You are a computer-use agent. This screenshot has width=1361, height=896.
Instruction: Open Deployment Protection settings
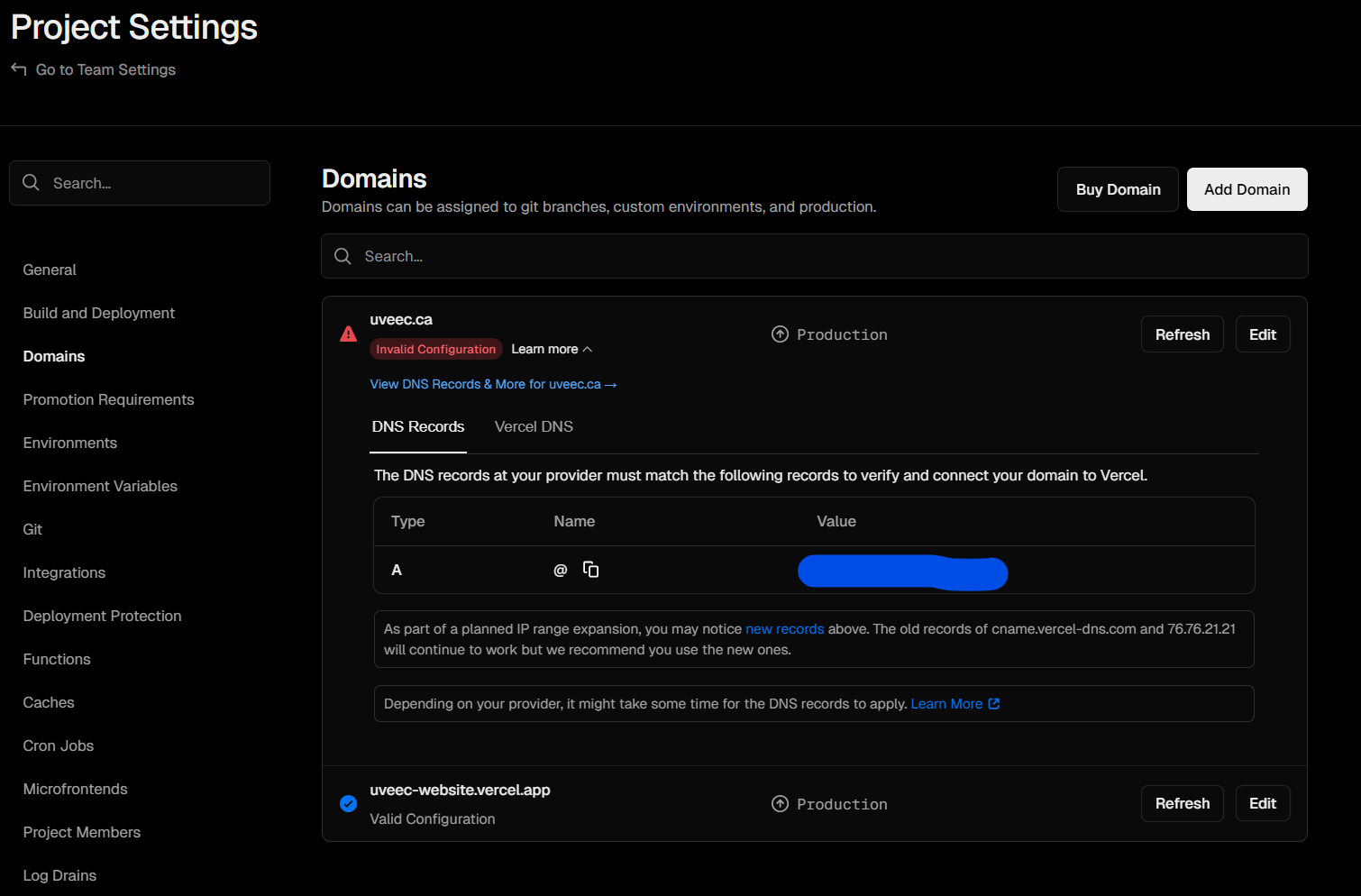click(103, 617)
